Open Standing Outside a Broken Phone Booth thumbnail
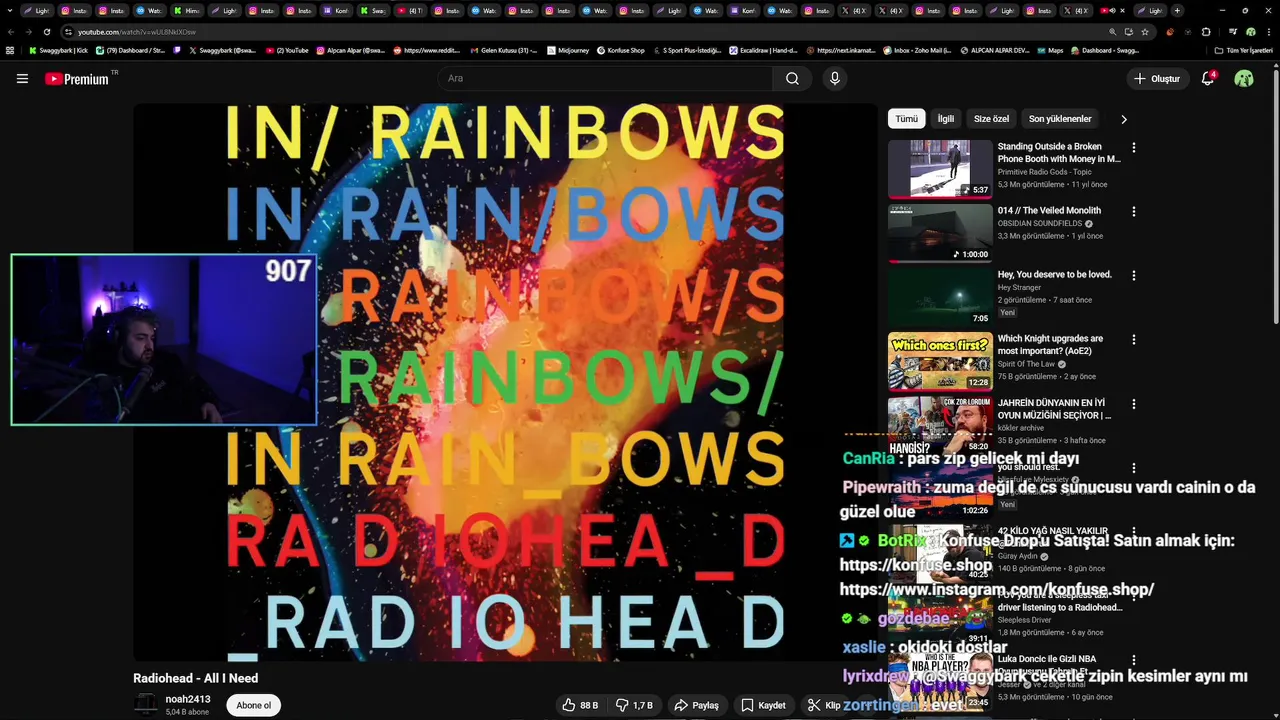Image resolution: width=1280 pixels, height=720 pixels. [940, 168]
